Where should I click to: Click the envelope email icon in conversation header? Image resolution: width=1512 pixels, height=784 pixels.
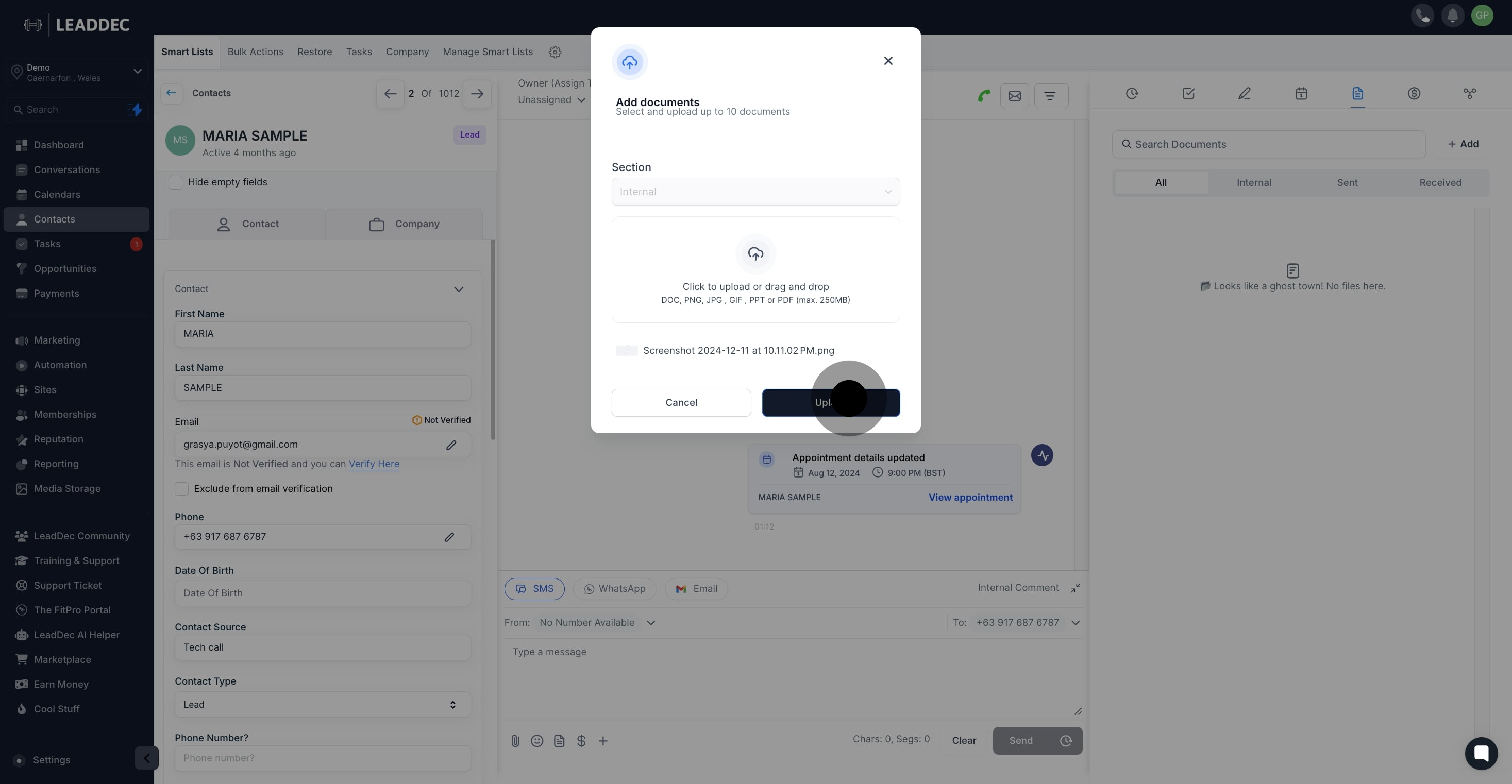click(1014, 96)
